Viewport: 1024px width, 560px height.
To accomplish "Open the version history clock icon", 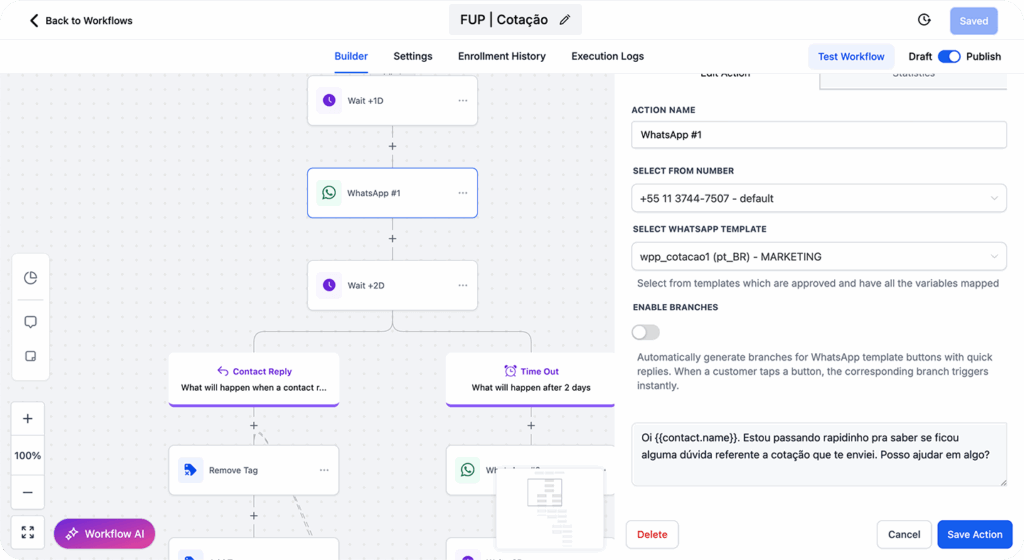I will coord(924,20).
